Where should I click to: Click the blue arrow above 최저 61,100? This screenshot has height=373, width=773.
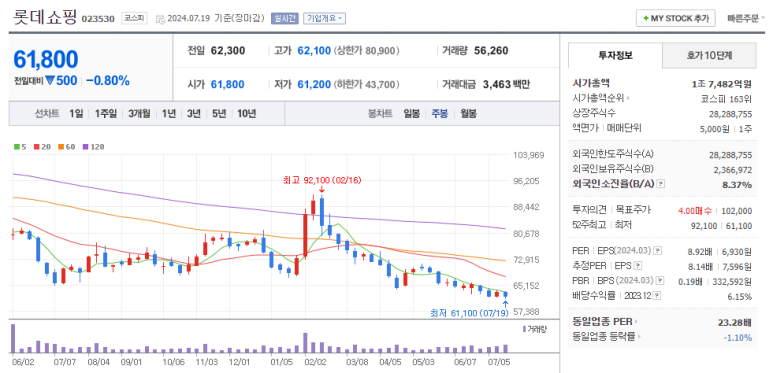pos(505,303)
